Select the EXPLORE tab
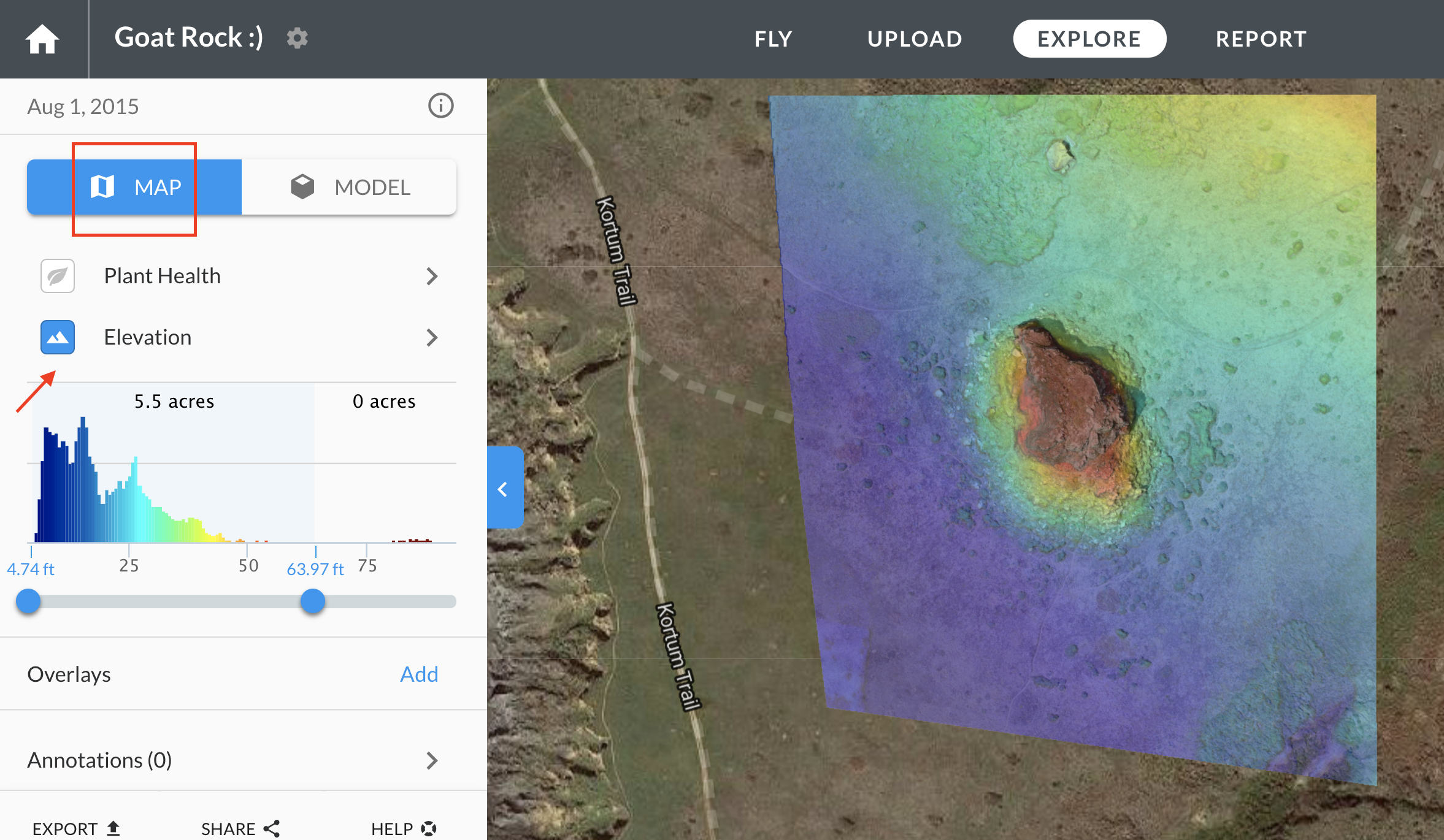 tap(1089, 39)
